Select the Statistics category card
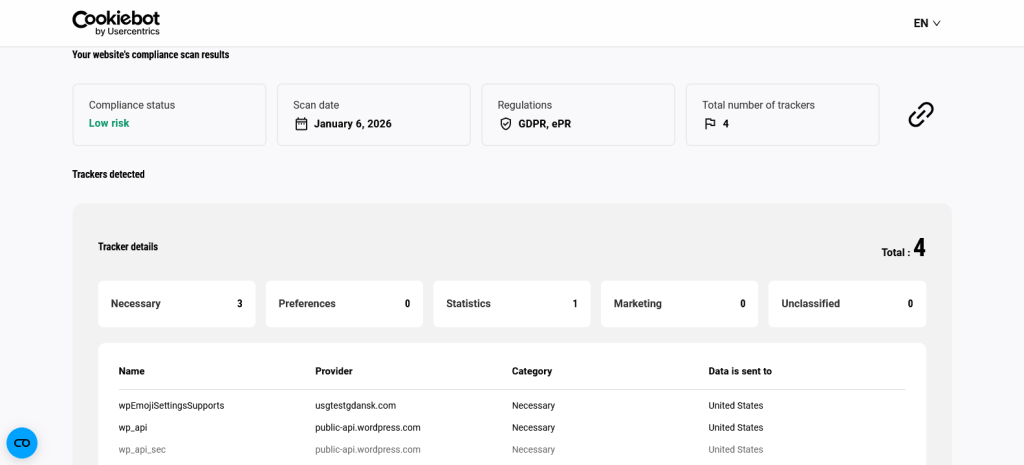 point(511,304)
